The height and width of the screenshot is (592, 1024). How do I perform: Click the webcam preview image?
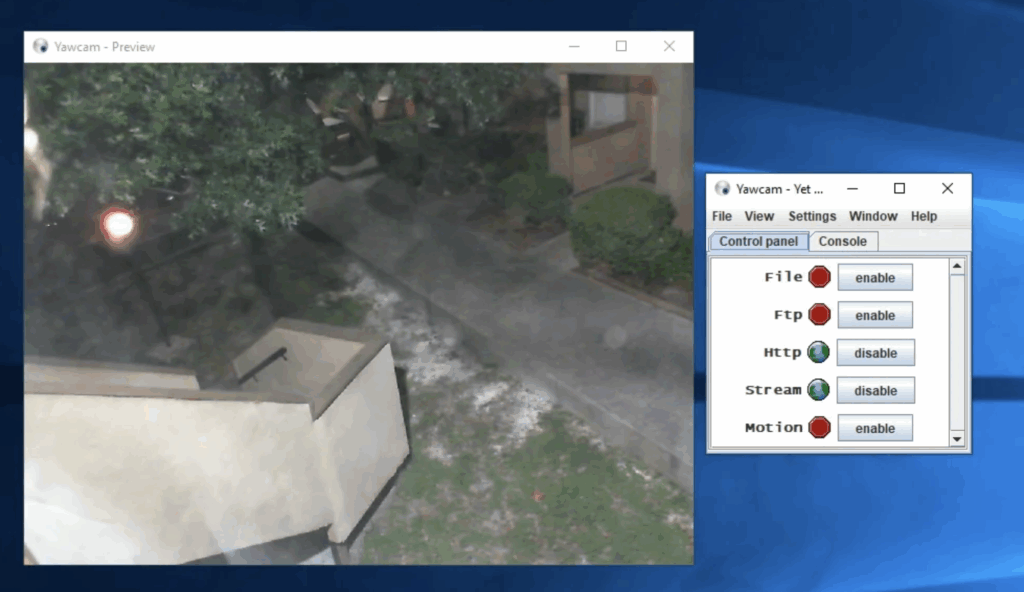click(359, 314)
